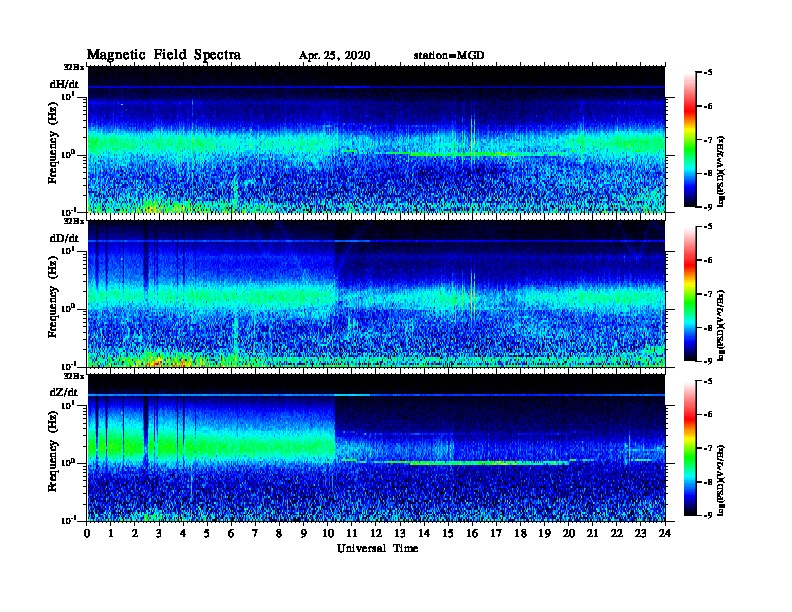Image resolution: width=792 pixels, height=612 pixels.
Task: Click the "station=MGD" label
Action: pos(449,56)
